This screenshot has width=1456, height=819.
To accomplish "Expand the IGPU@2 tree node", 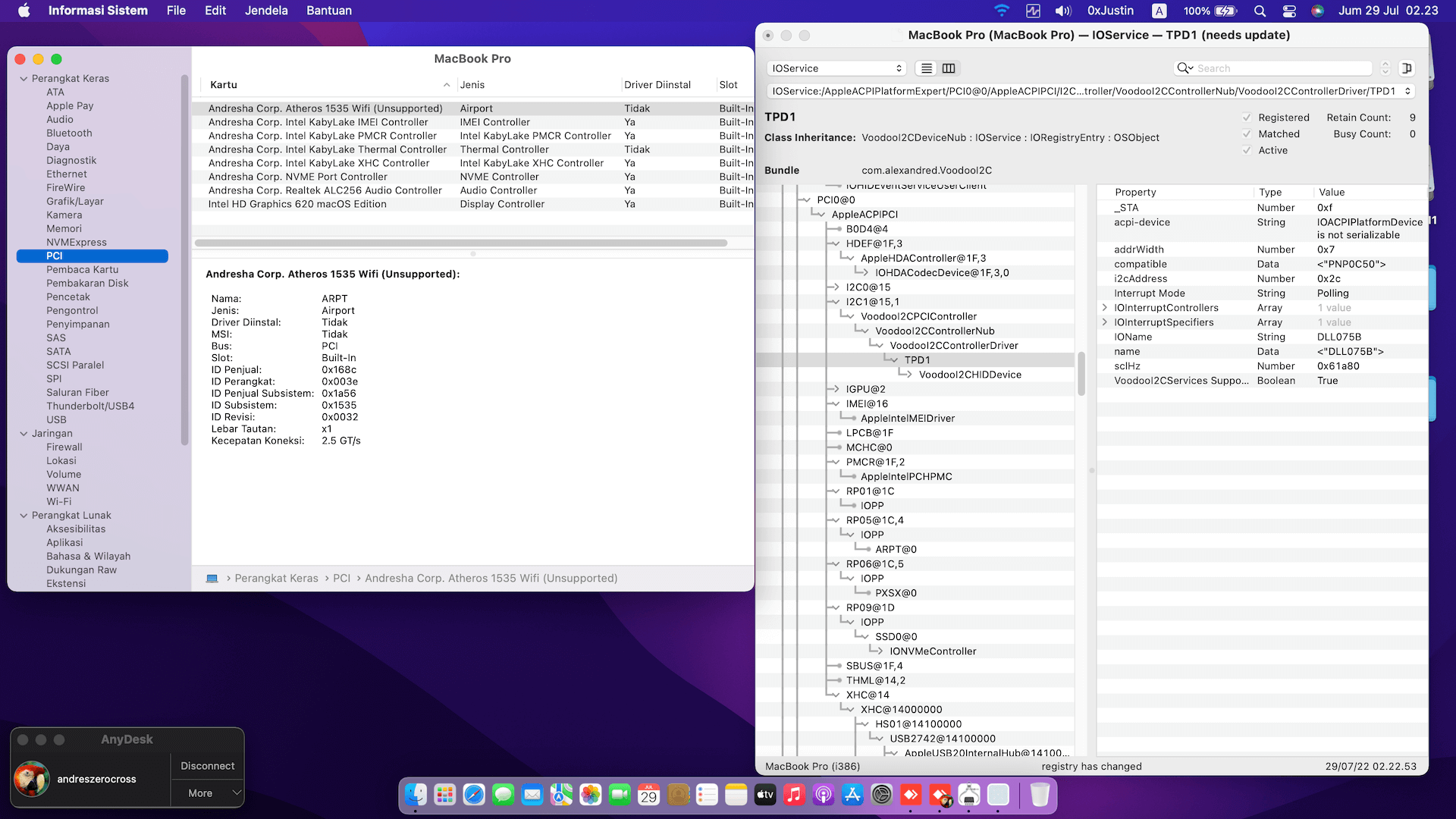I will [834, 389].
